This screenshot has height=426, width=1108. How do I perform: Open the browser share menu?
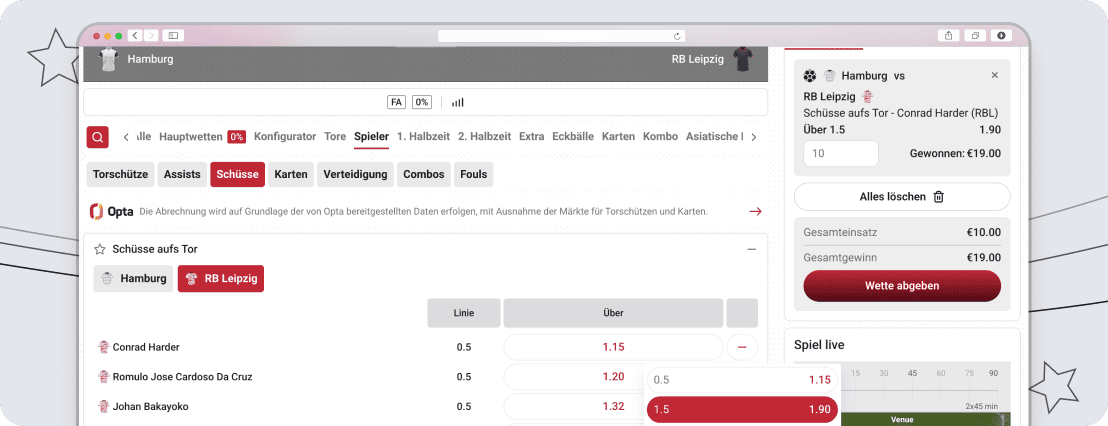pos(948,35)
